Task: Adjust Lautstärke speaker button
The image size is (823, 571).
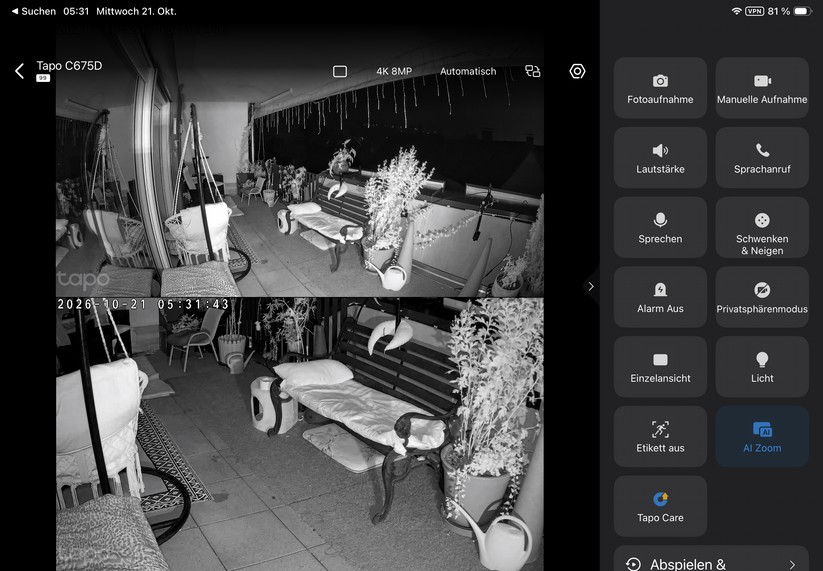Action: click(x=660, y=157)
